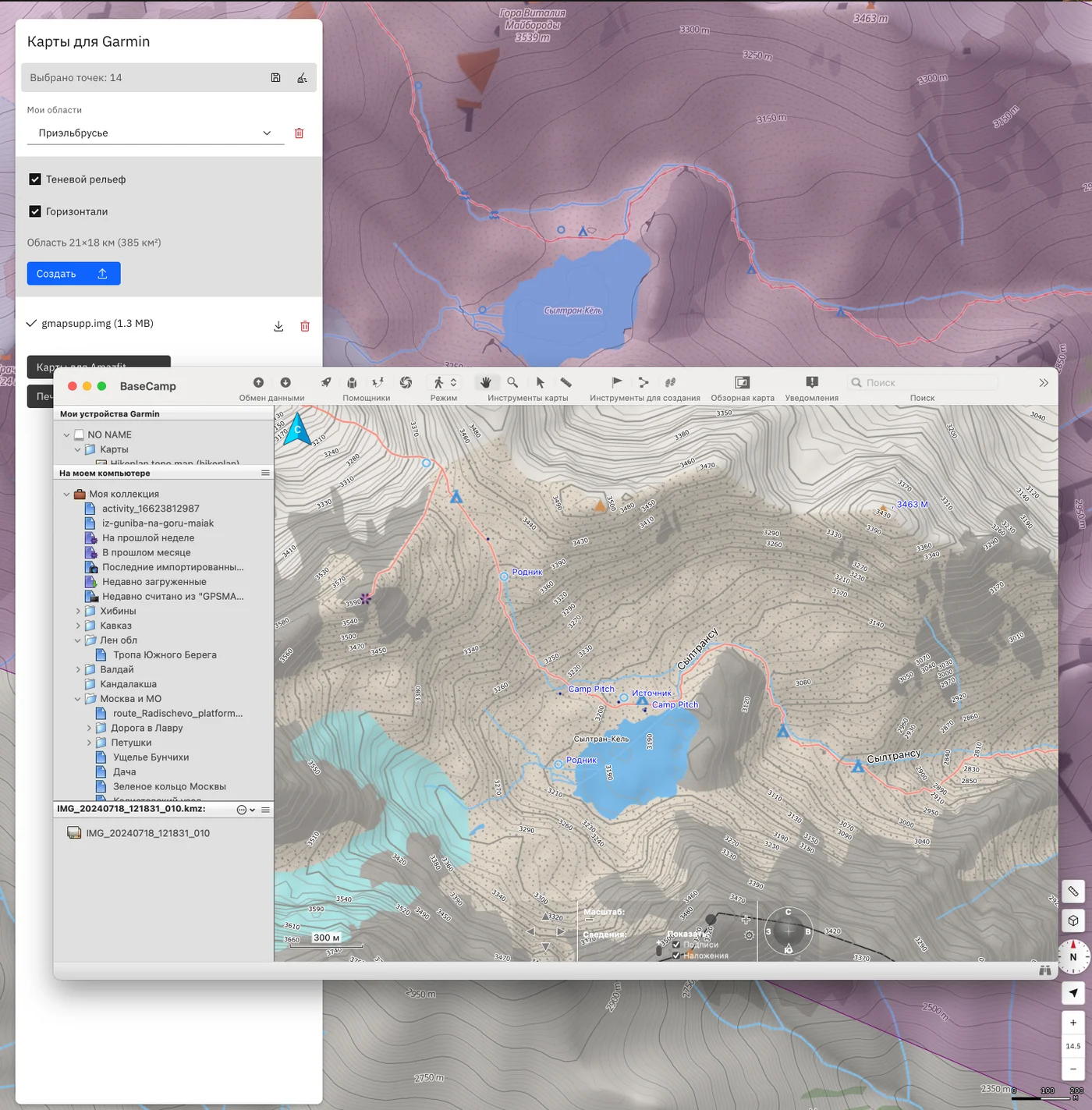Screen dimensions: 1092x1110
Task: Toggle 3D cube view on web map
Action: click(x=1073, y=921)
